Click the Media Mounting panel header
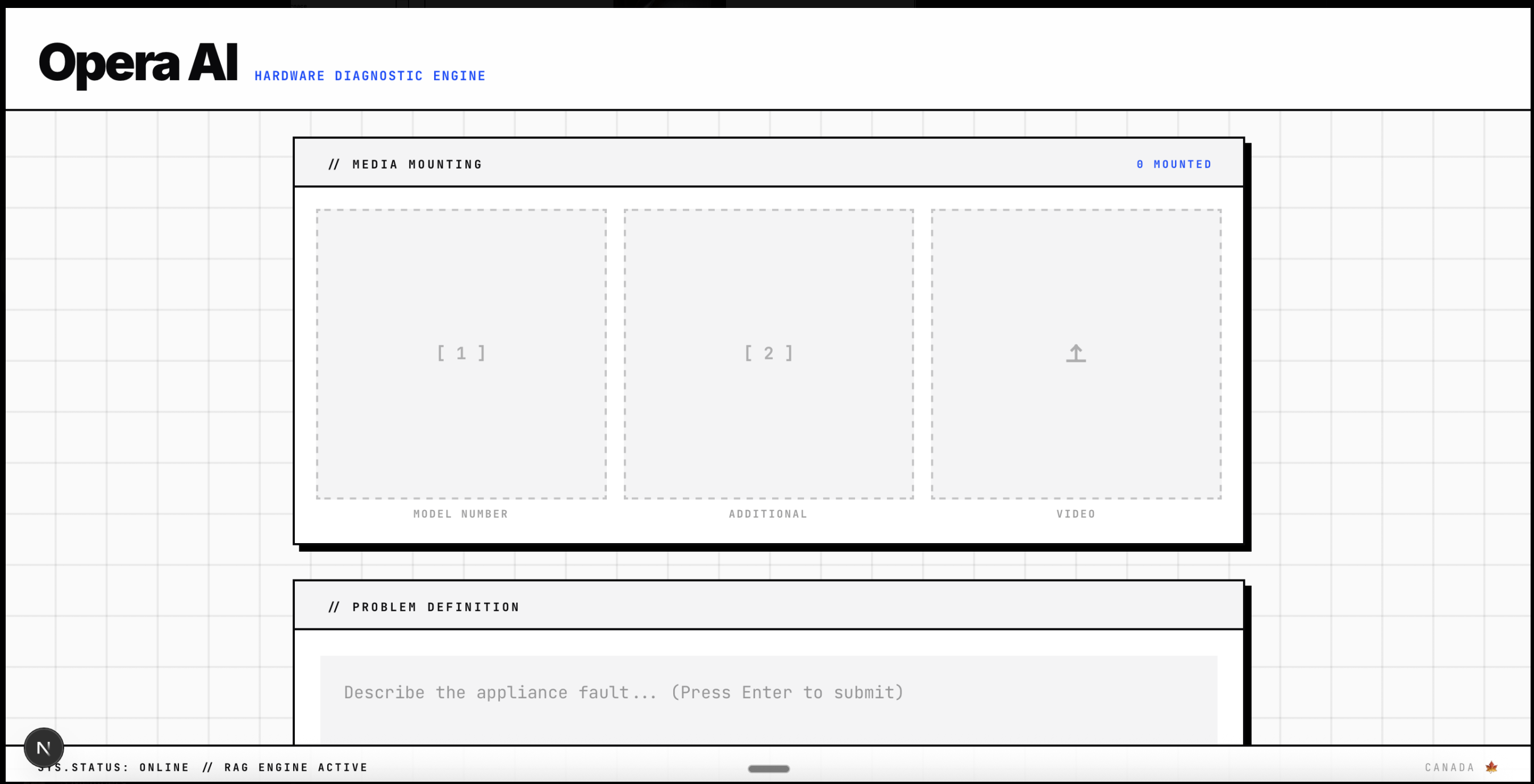This screenshot has height=784, width=1534. point(417,164)
